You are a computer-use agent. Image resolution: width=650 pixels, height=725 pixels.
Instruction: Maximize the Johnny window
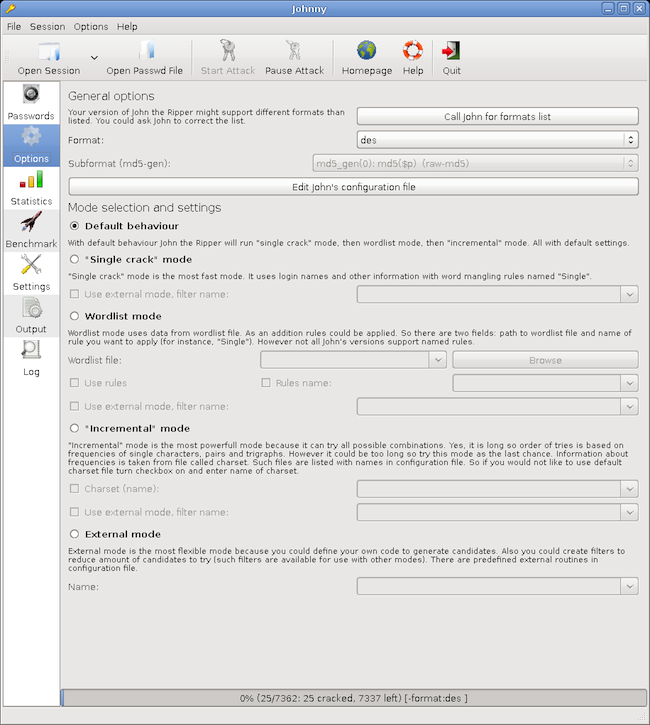[x=624, y=8]
